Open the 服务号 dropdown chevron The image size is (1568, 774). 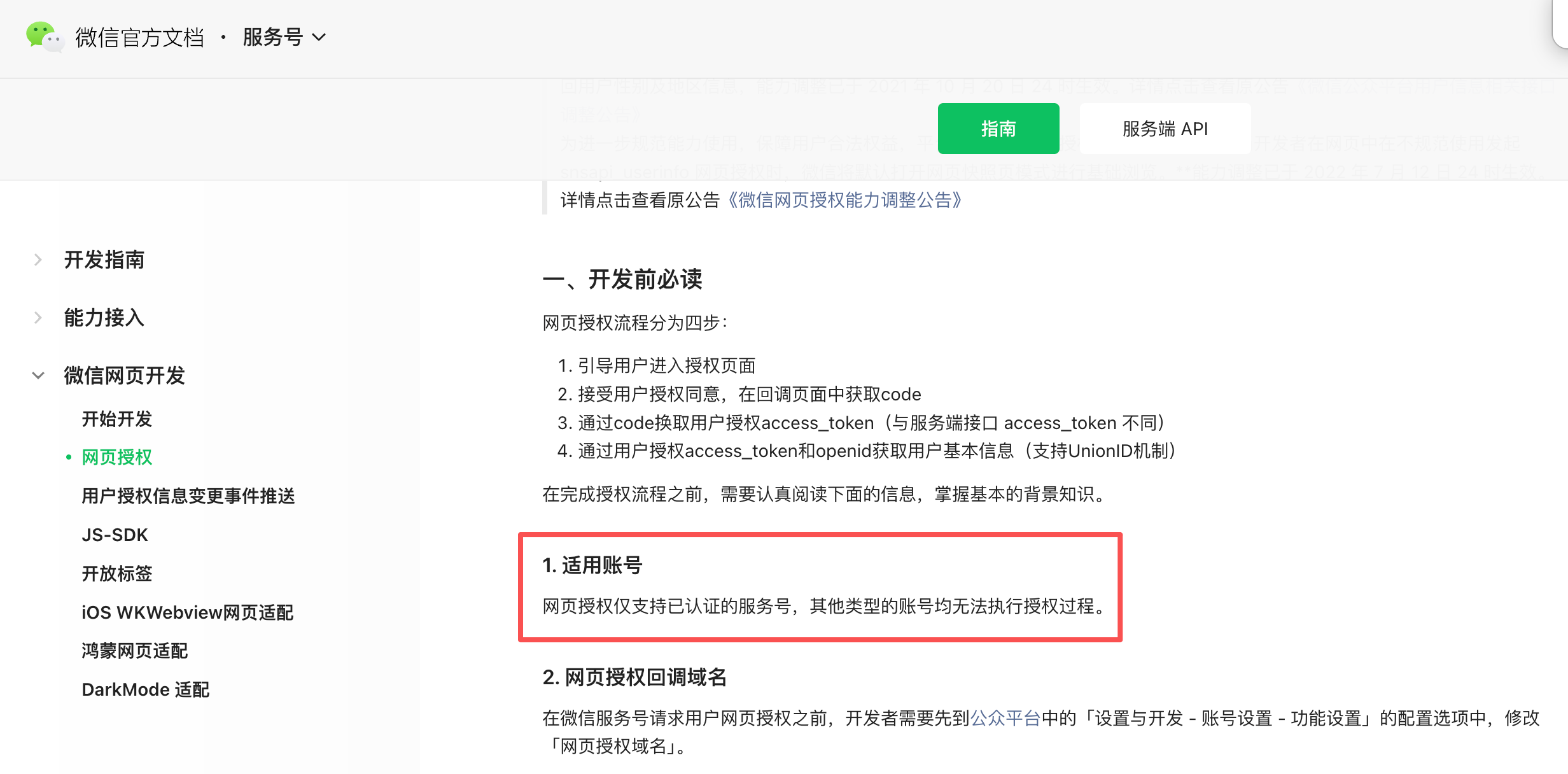[x=319, y=38]
